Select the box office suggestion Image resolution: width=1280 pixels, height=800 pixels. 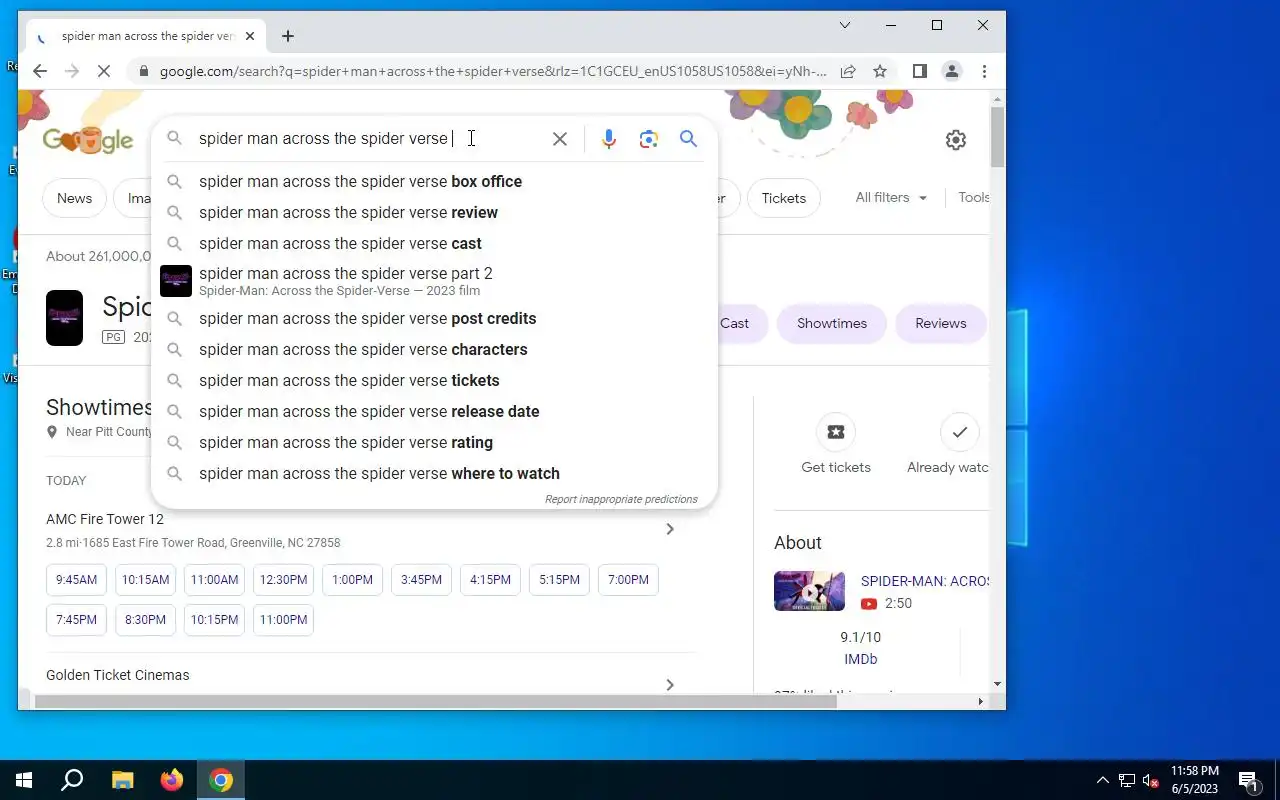pyautogui.click(x=434, y=181)
